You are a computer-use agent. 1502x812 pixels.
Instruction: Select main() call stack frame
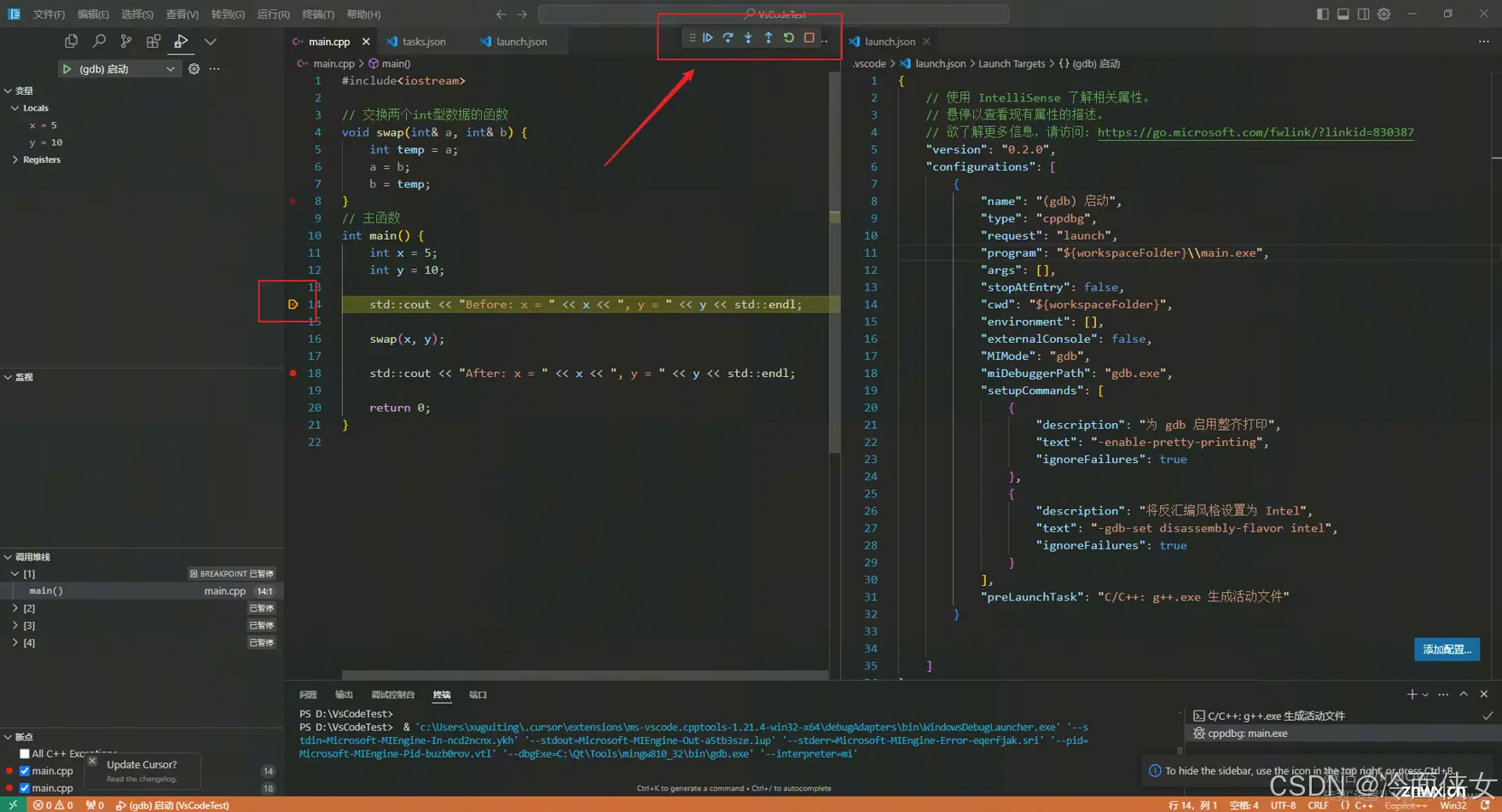[141, 591]
